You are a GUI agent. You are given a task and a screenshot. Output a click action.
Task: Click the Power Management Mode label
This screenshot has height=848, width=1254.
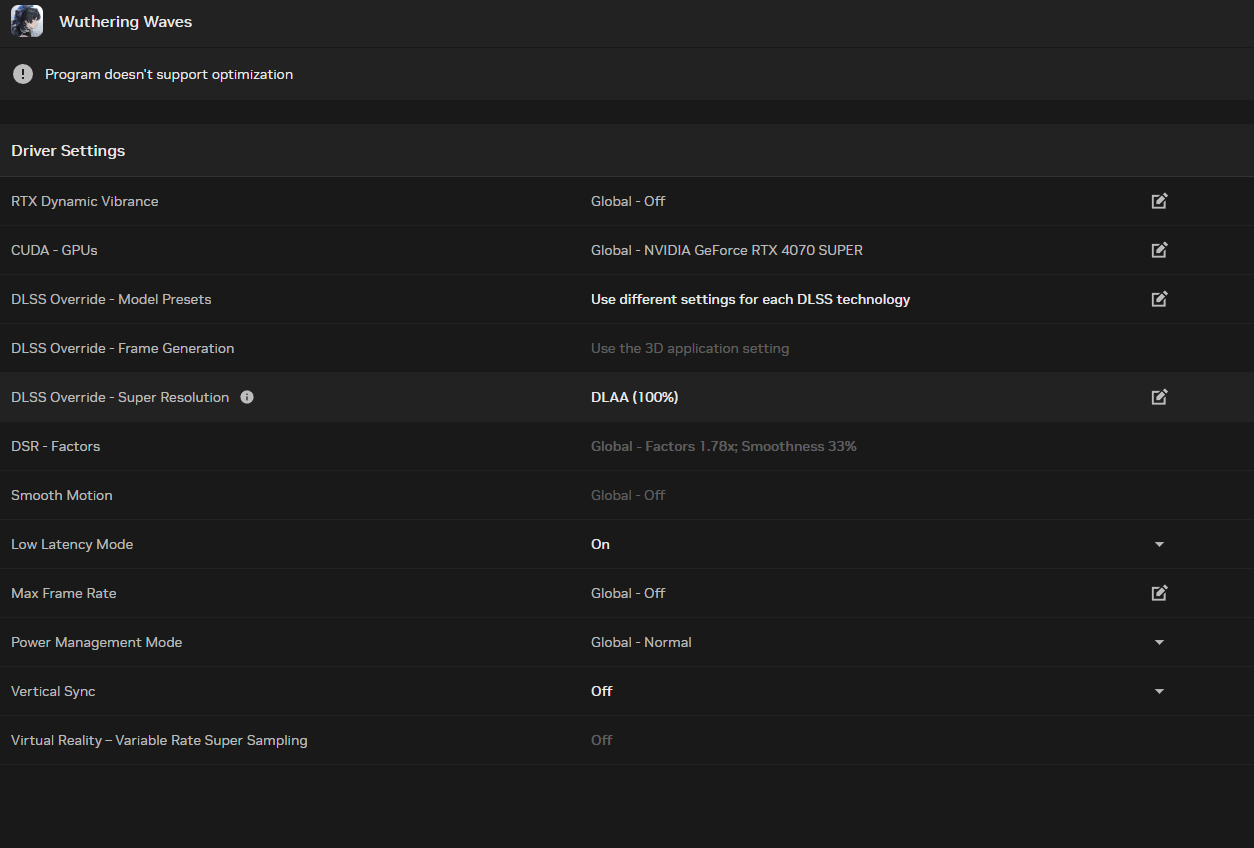[x=97, y=642]
